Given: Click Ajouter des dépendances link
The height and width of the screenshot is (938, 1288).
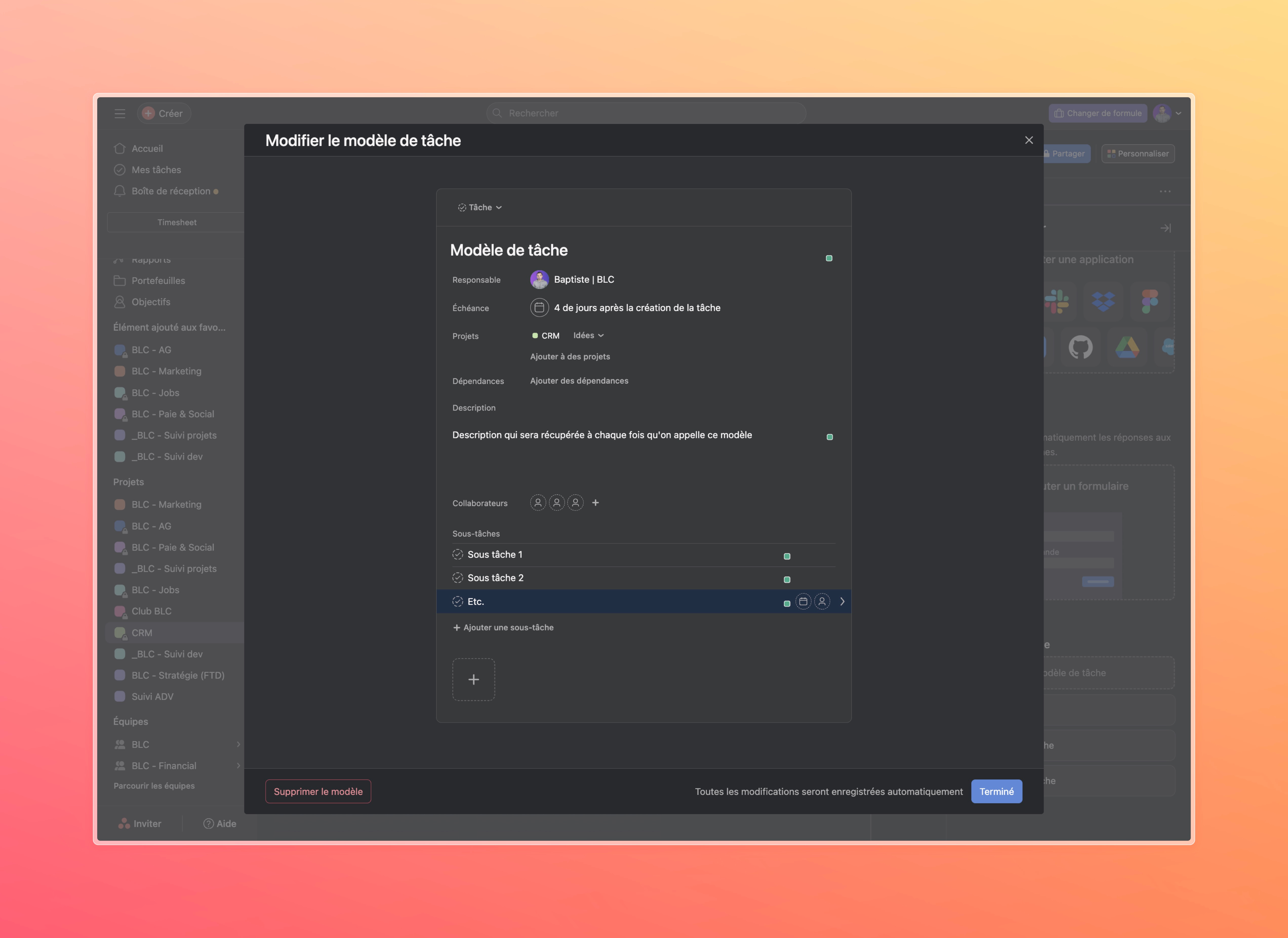Looking at the screenshot, I should click(x=579, y=381).
